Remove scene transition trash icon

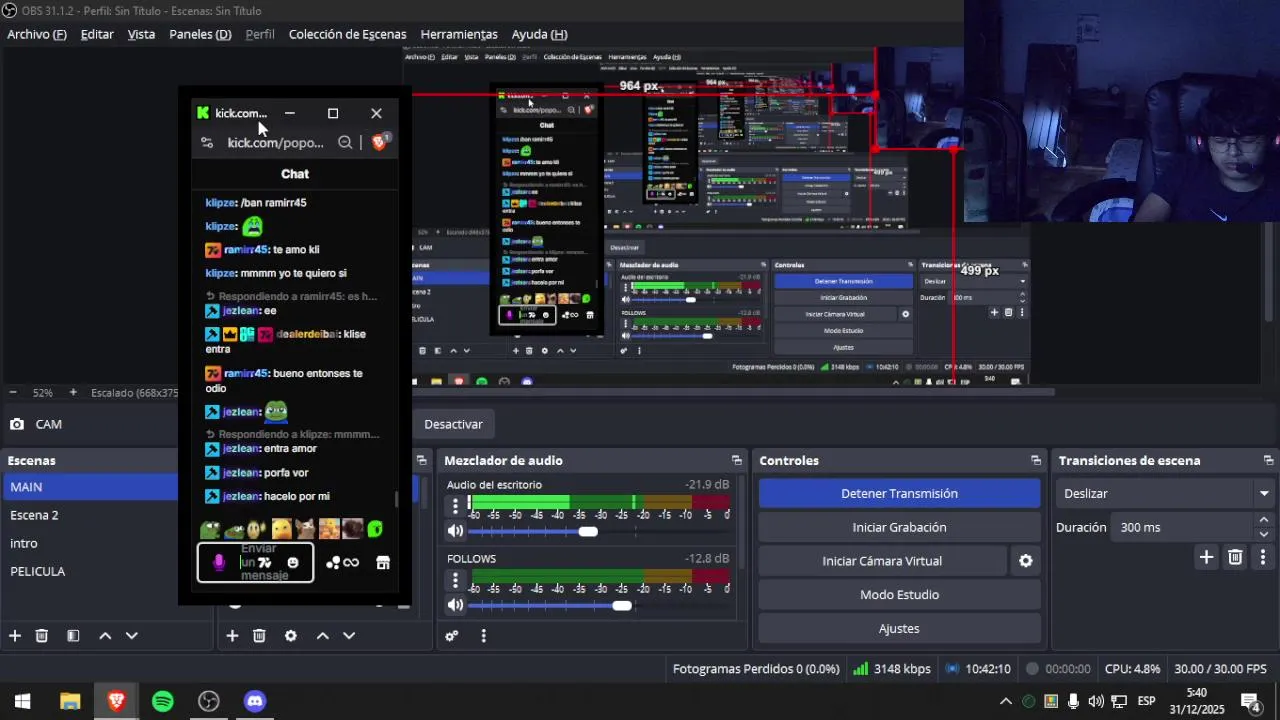pos(1235,557)
